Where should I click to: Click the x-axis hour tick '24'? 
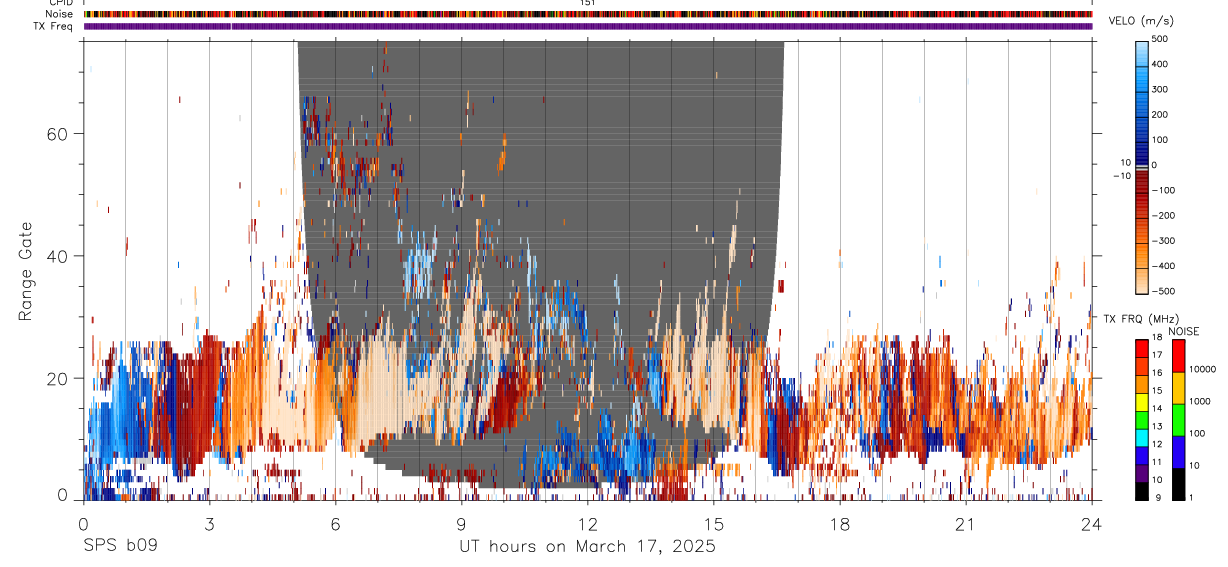tap(1092, 524)
